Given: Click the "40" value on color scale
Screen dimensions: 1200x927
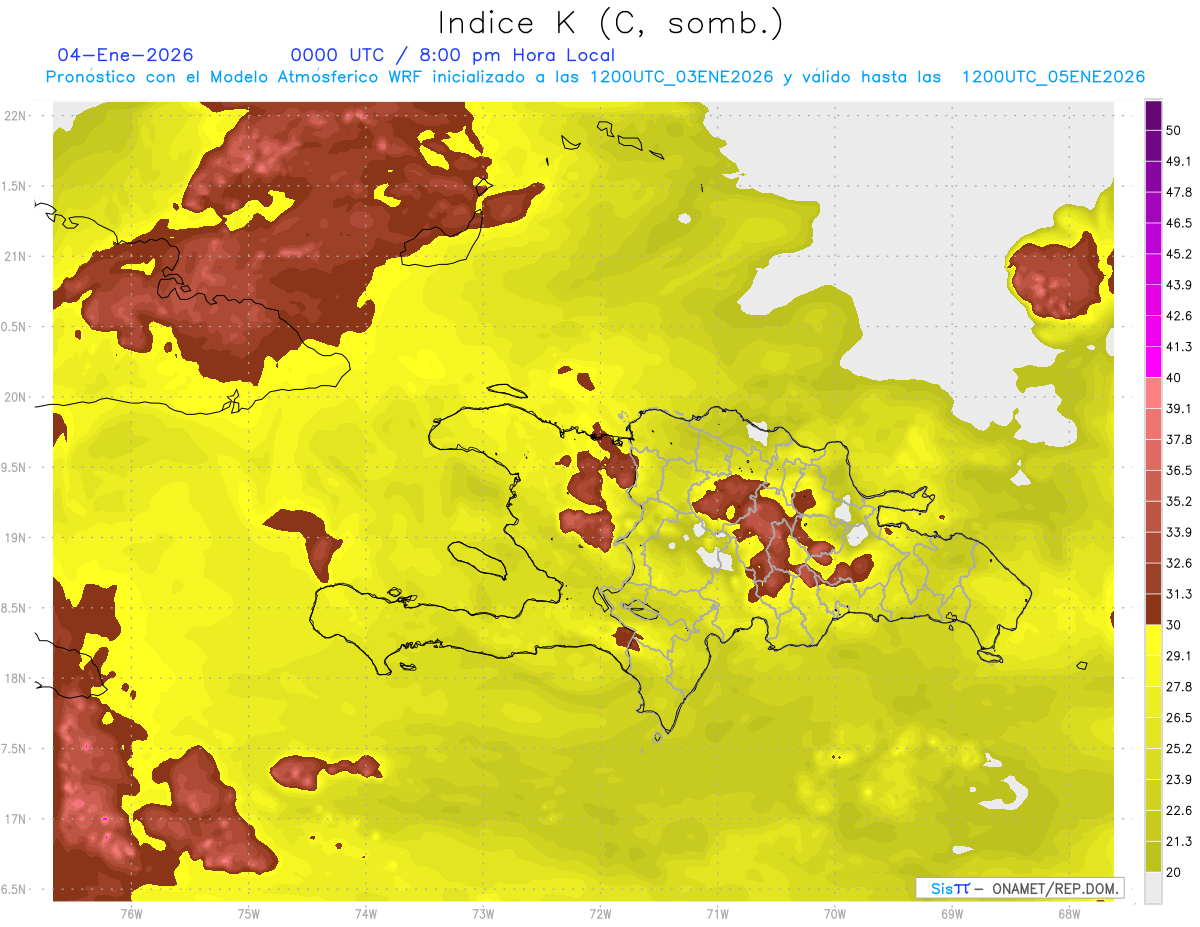Looking at the screenshot, I should pyautogui.click(x=1175, y=378).
